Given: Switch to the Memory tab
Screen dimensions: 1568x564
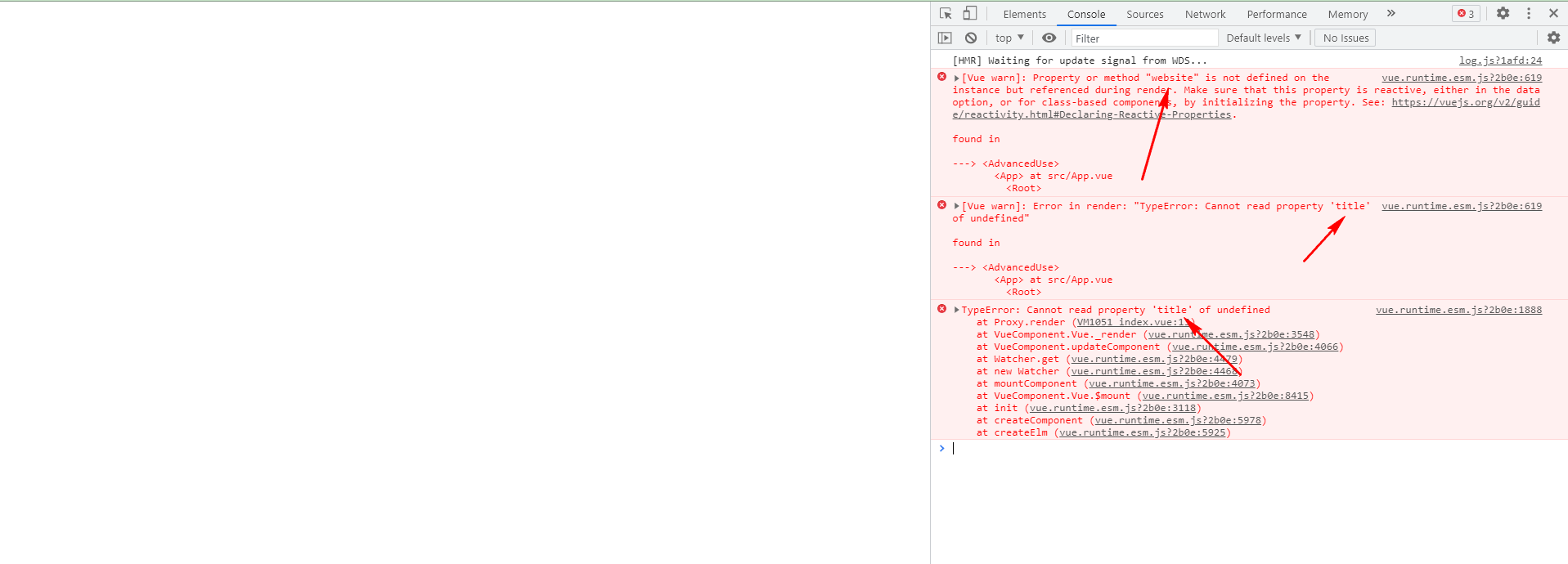Looking at the screenshot, I should [1348, 14].
